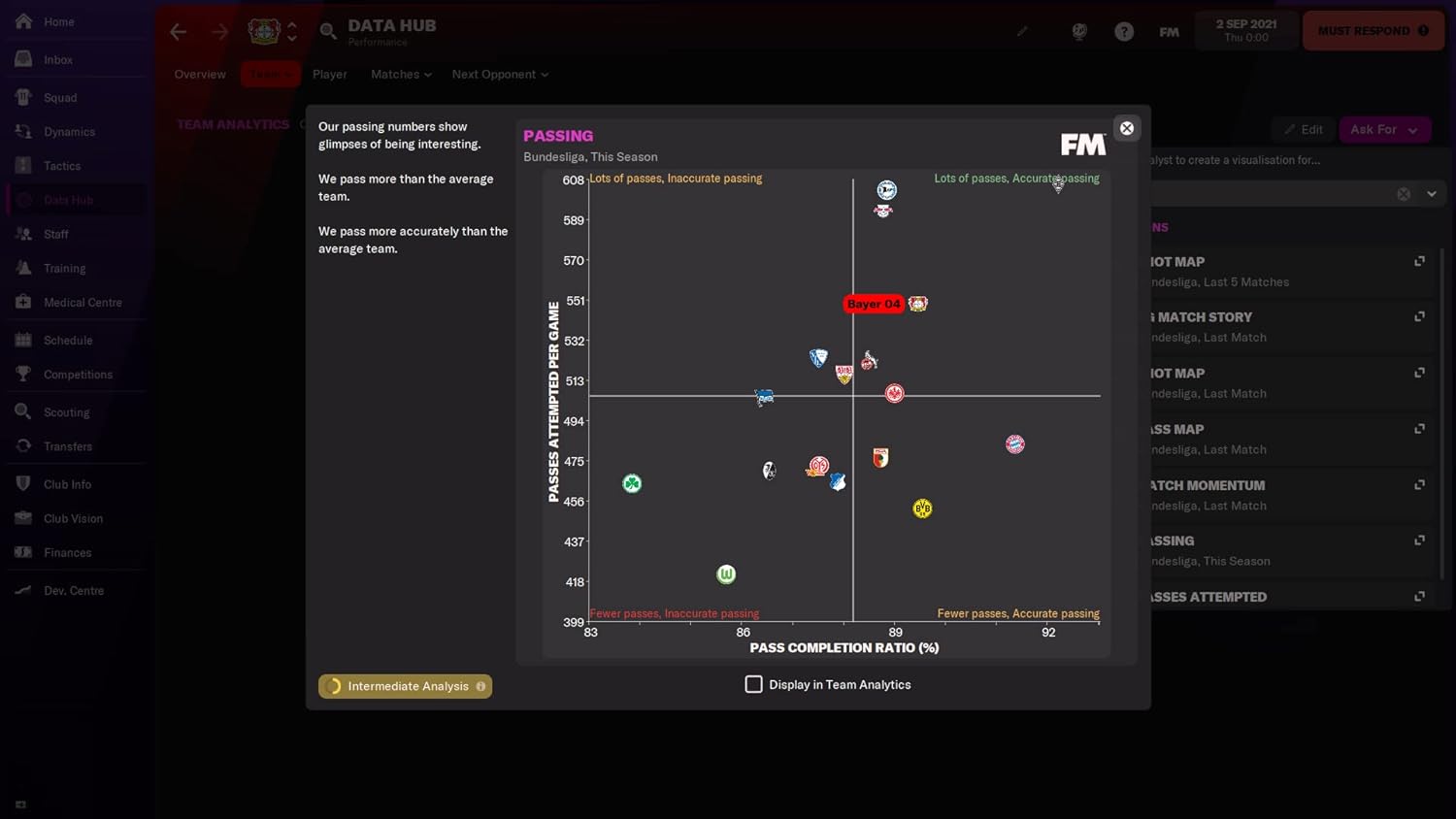Open the Player tab
Viewport: 1456px width, 819px height.
click(x=330, y=75)
